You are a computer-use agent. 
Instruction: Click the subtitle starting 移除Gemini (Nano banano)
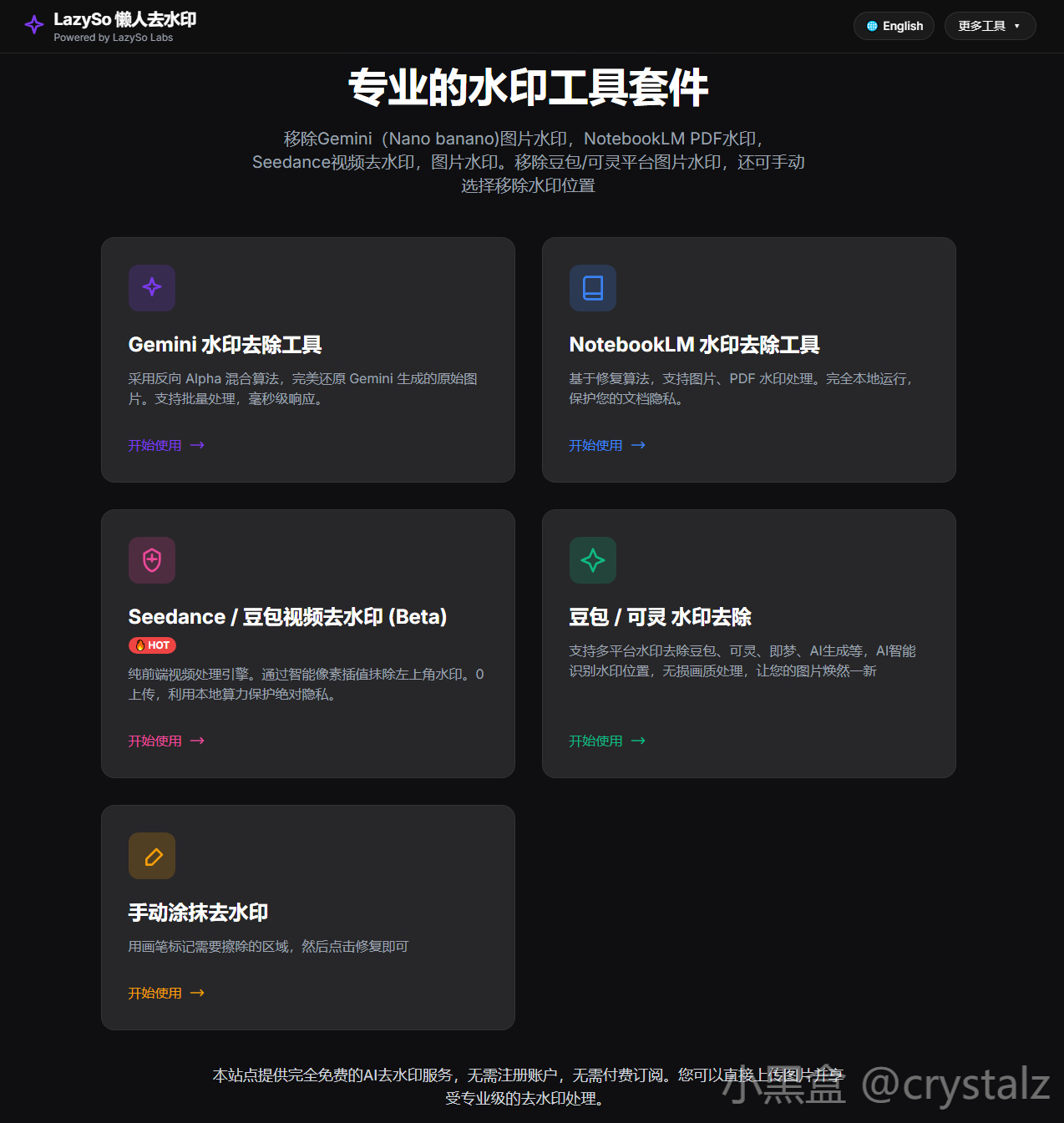(x=529, y=162)
